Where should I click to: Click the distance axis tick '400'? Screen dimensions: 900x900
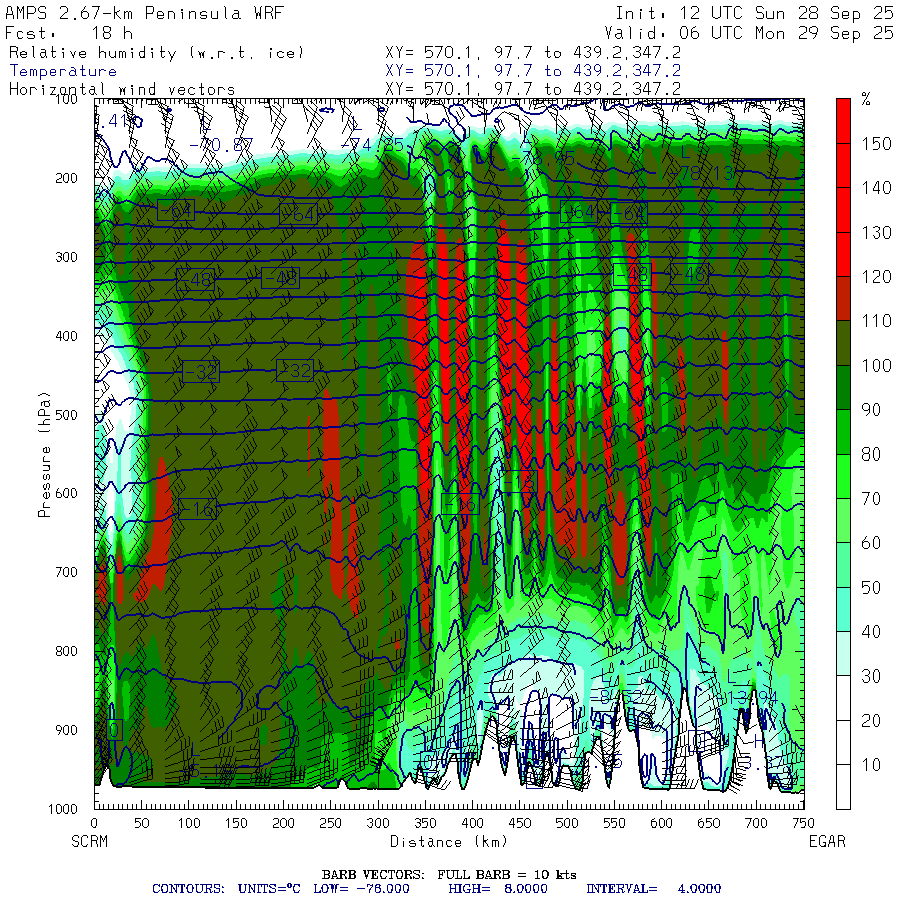472,824
